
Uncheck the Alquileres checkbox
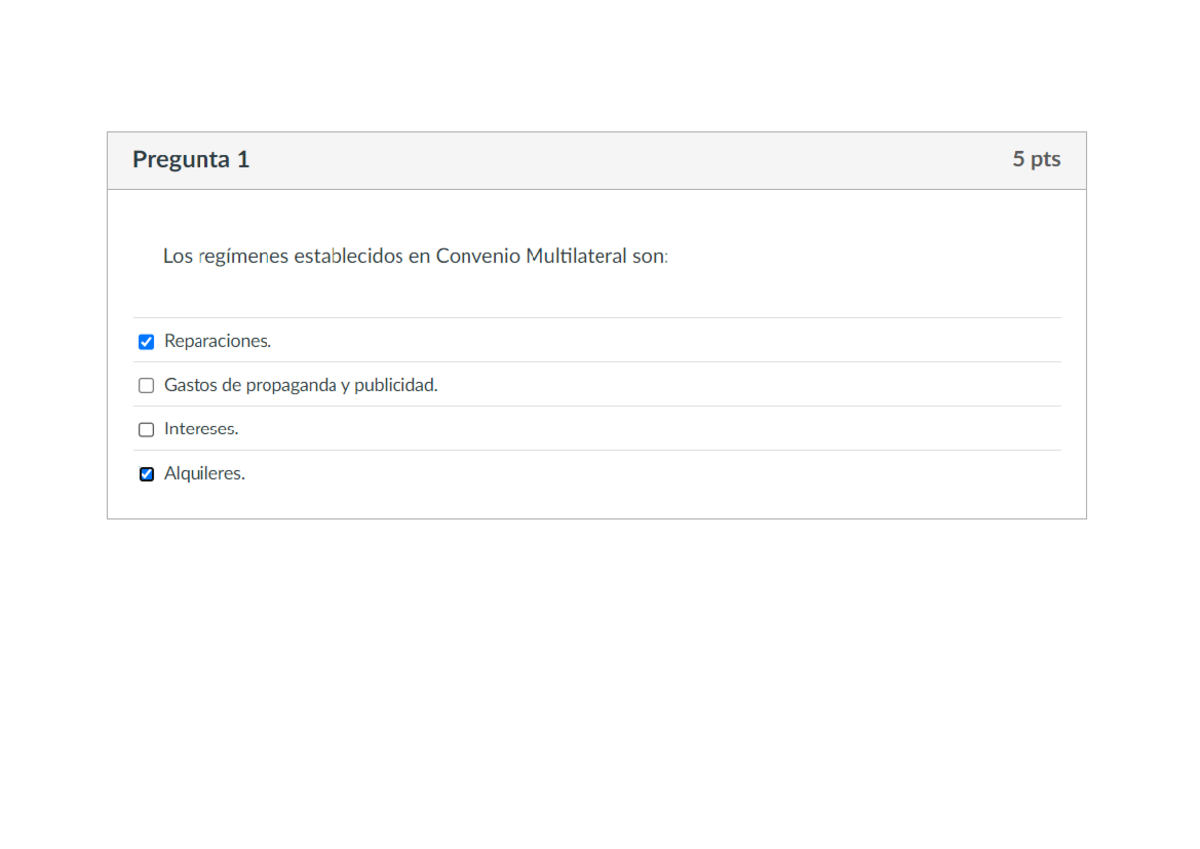click(146, 474)
